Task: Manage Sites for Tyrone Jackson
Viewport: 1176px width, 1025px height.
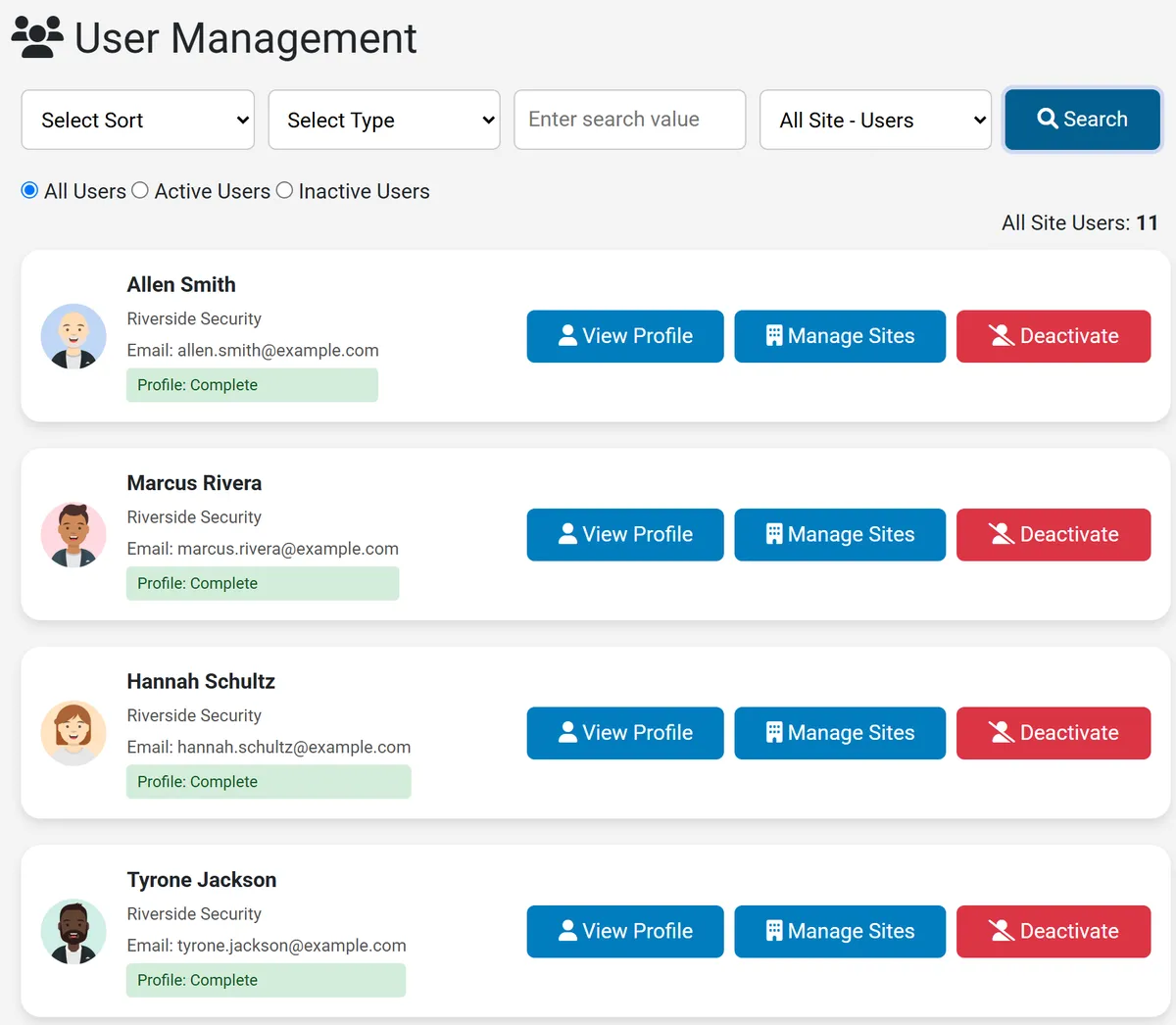Action: [x=840, y=932]
